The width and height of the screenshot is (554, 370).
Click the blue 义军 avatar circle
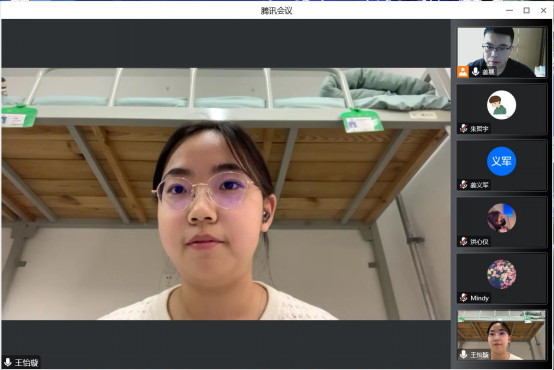[501, 161]
